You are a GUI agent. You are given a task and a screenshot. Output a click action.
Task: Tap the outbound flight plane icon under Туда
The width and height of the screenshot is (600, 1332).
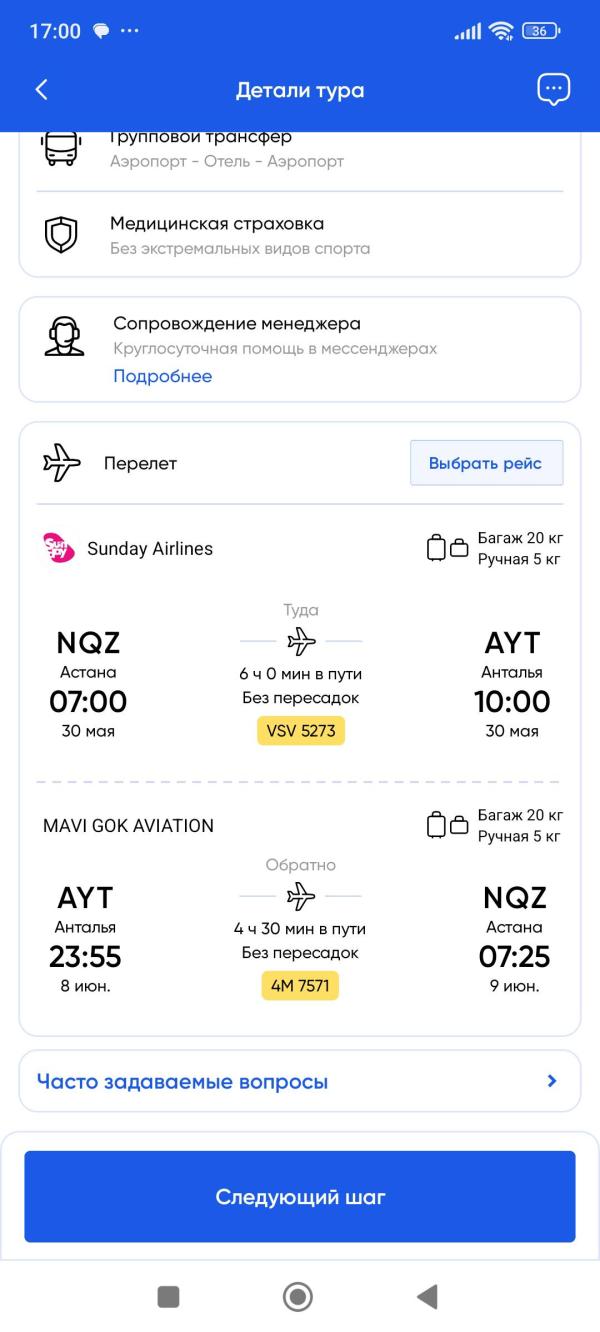click(301, 640)
